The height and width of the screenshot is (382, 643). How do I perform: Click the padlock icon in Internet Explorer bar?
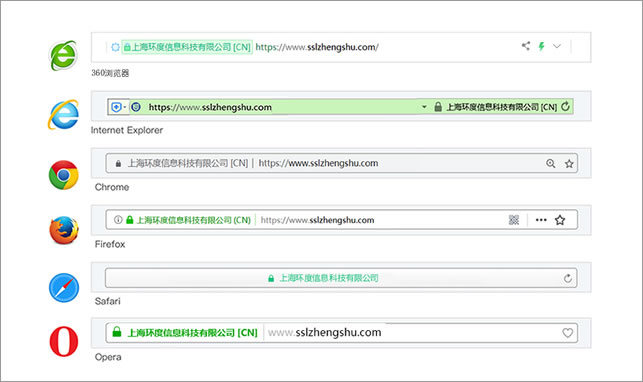[438, 107]
